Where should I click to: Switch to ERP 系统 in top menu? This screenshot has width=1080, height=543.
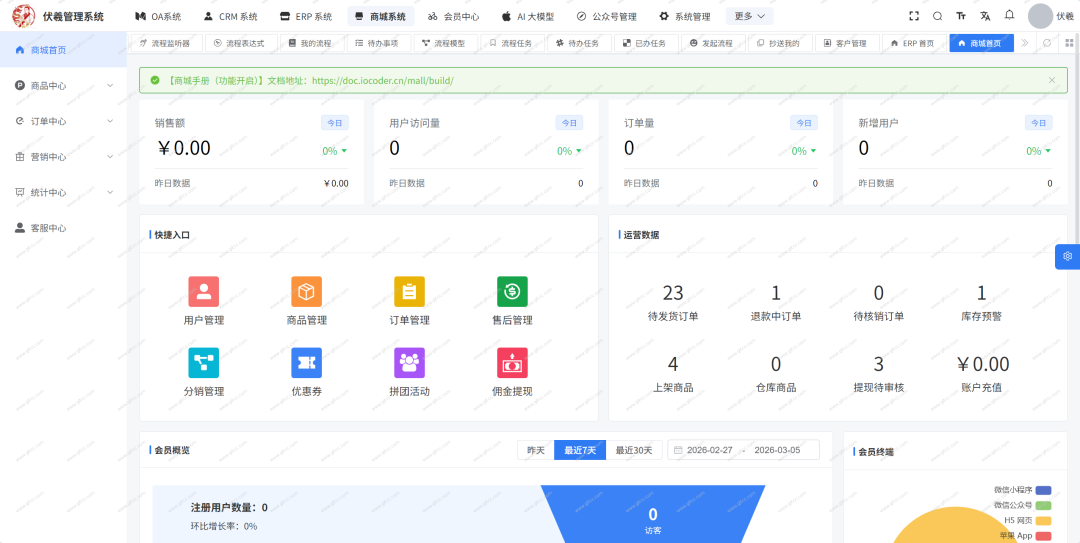pos(307,16)
